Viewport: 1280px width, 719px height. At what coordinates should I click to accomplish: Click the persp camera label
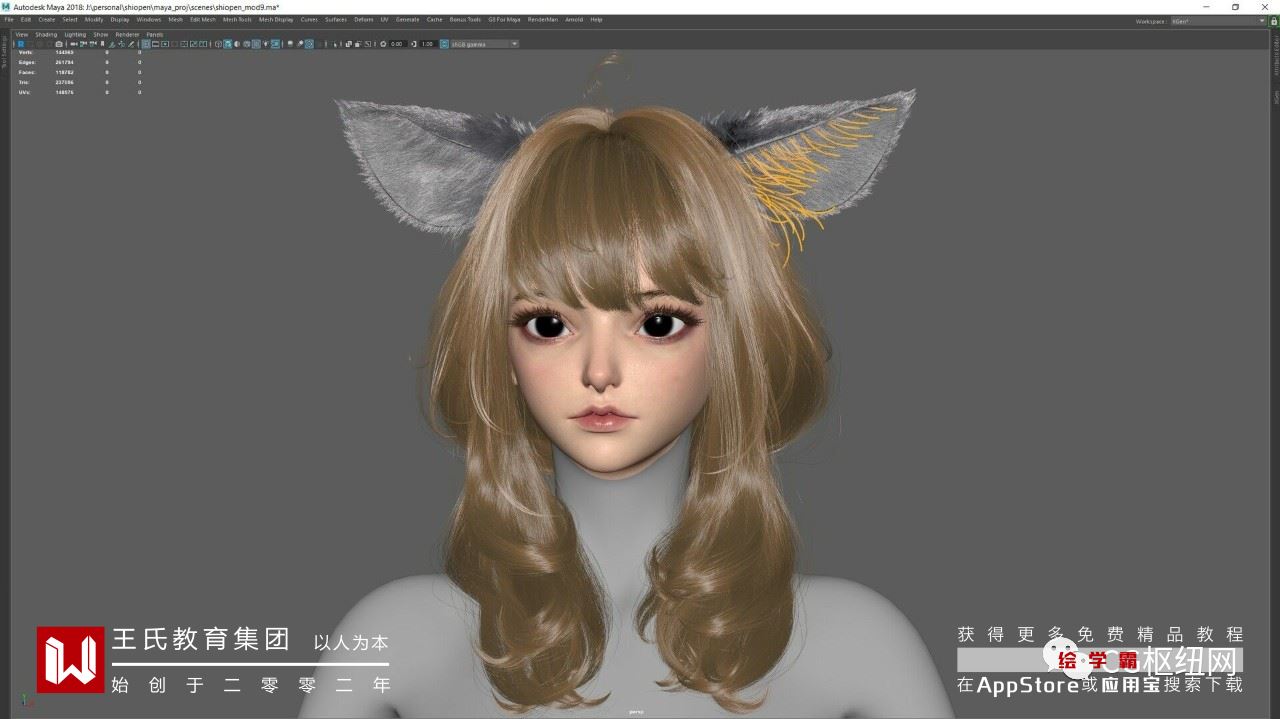click(635, 713)
